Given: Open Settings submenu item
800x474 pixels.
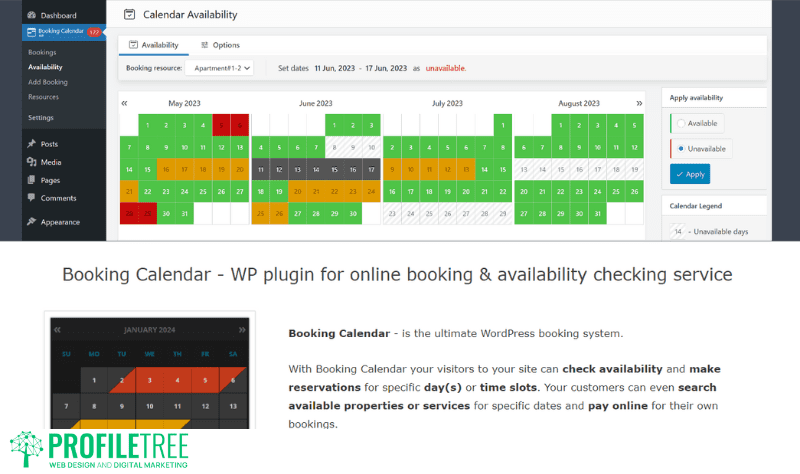Looking at the screenshot, I should pos(41,117).
